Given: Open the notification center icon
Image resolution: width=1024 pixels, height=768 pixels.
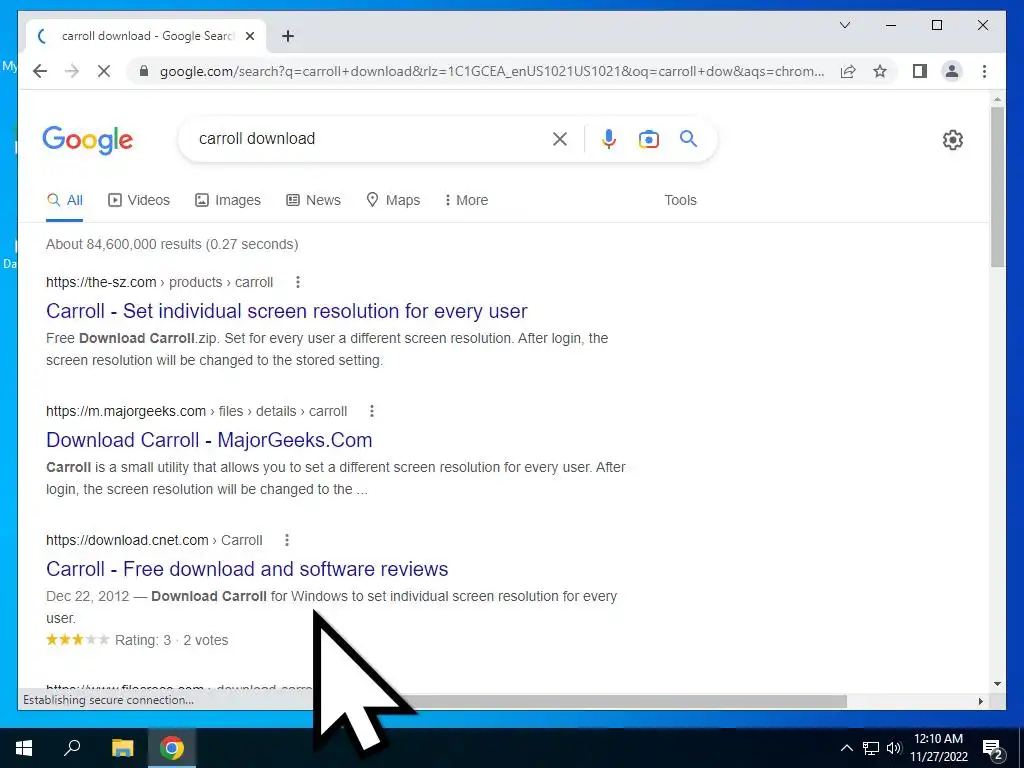Looking at the screenshot, I should click(x=993, y=750).
